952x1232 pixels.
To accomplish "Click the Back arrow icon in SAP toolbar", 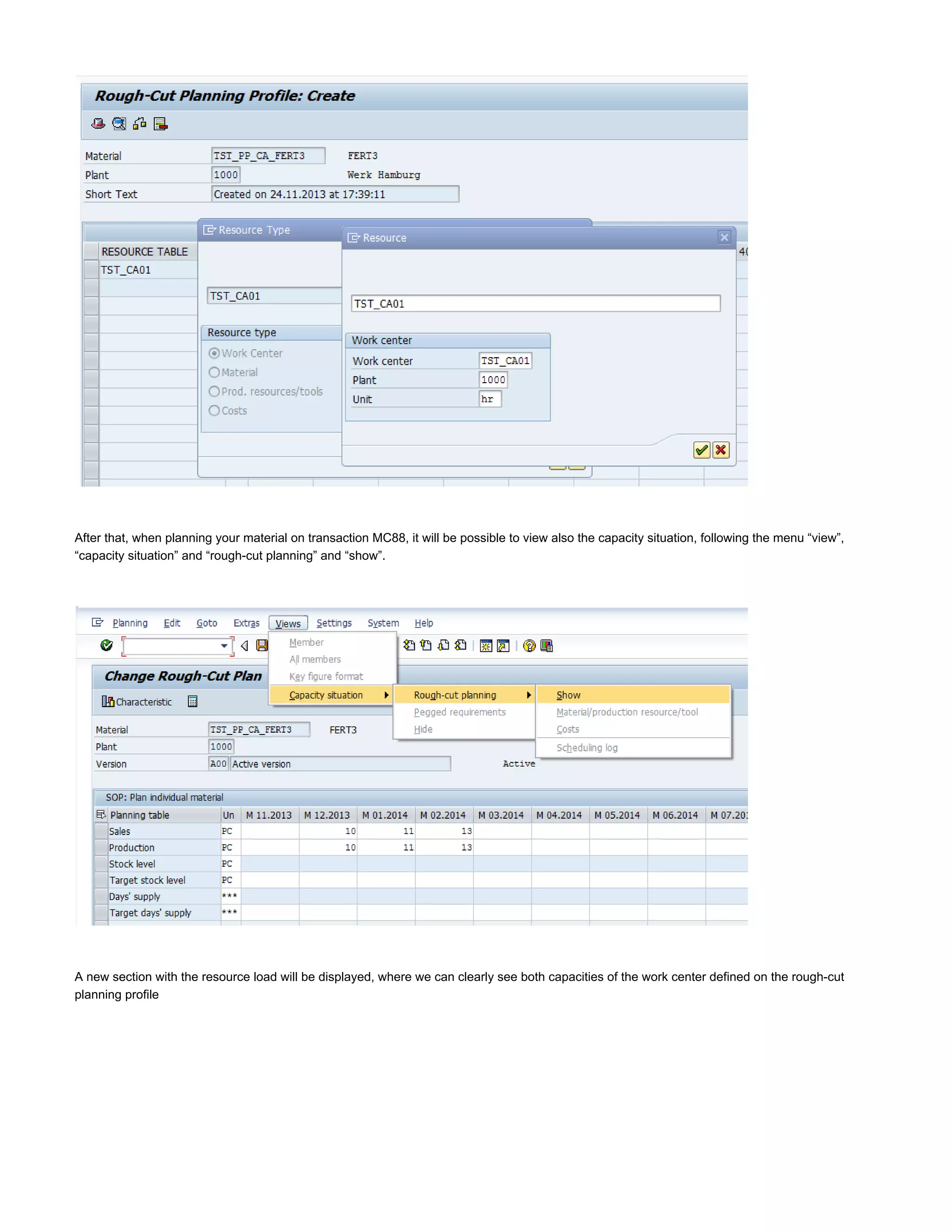I will (245, 645).
